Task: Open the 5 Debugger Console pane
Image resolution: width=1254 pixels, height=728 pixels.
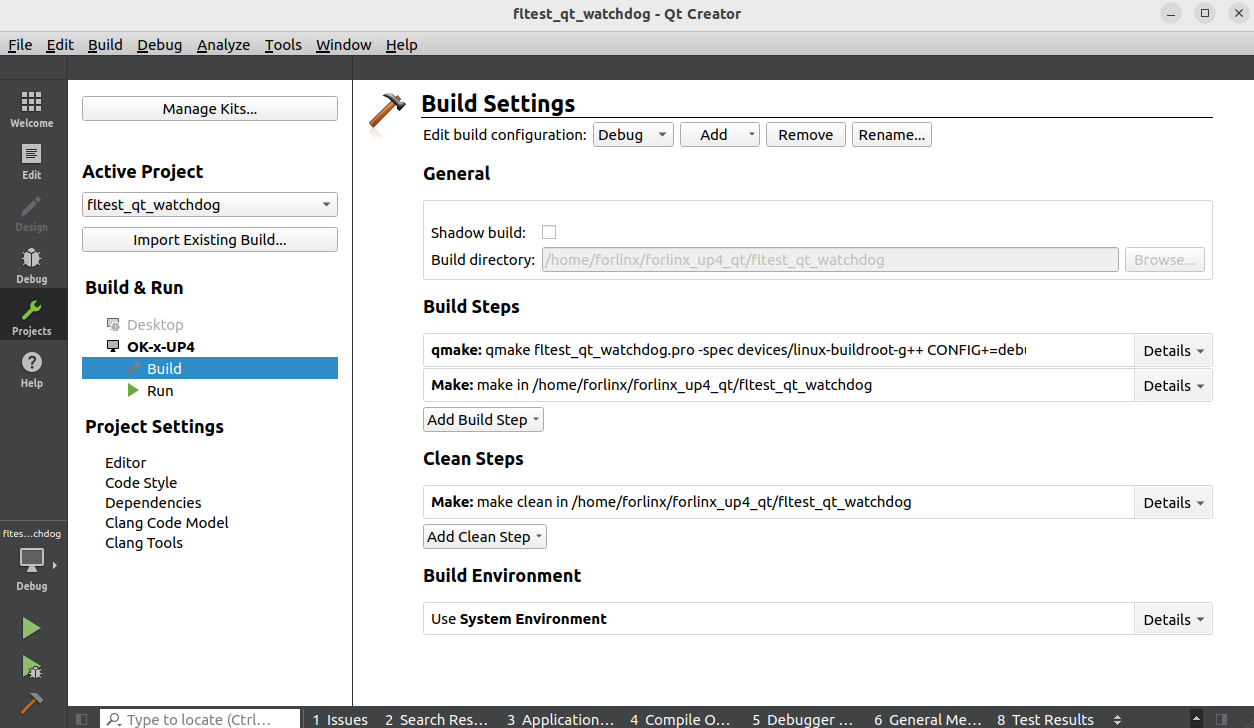Action: (802, 719)
